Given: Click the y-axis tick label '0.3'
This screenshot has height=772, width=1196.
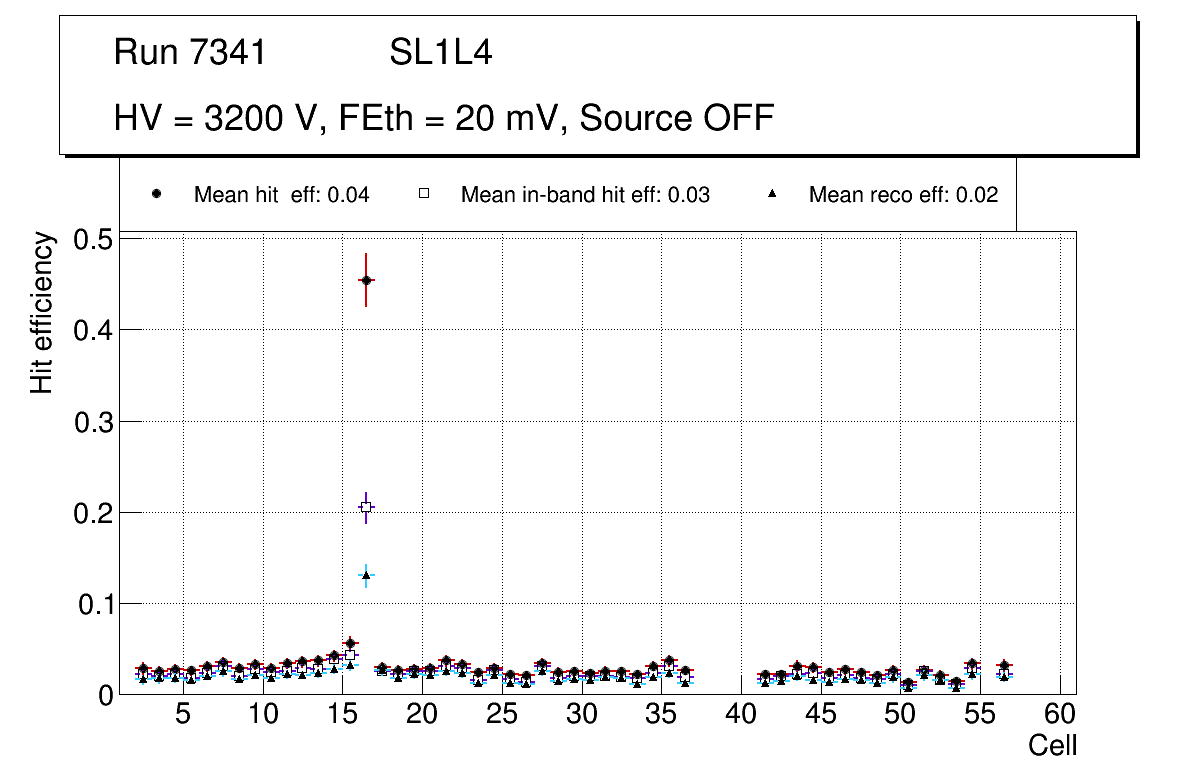Looking at the screenshot, I should tap(95, 422).
